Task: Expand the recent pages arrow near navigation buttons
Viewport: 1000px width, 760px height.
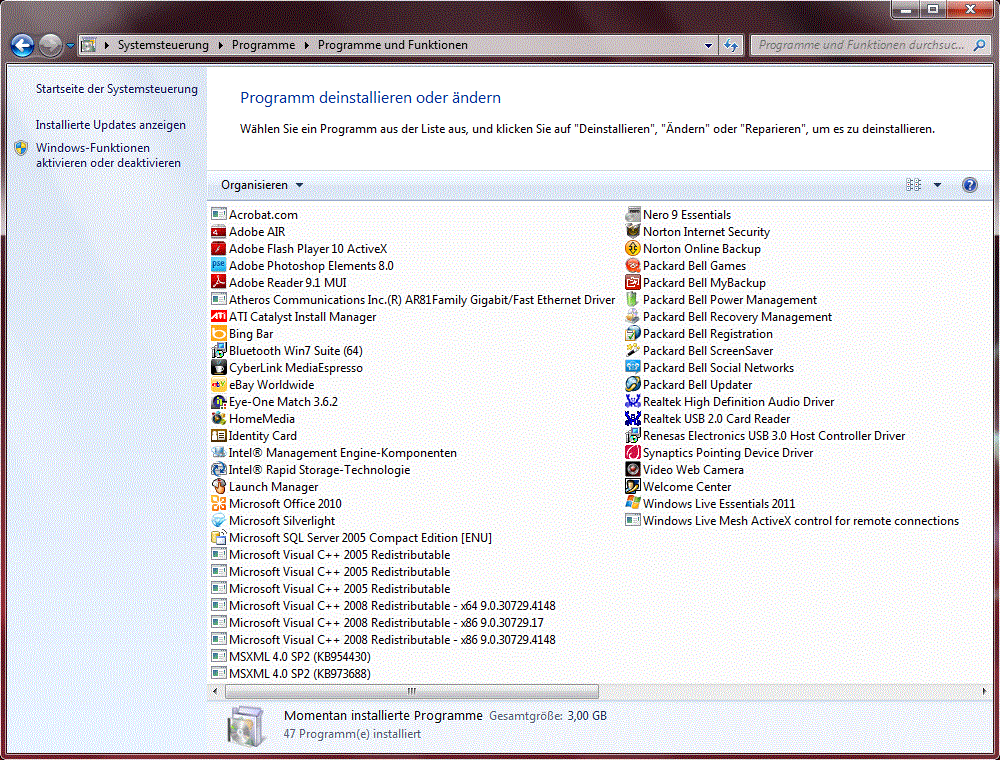Action: pos(70,46)
